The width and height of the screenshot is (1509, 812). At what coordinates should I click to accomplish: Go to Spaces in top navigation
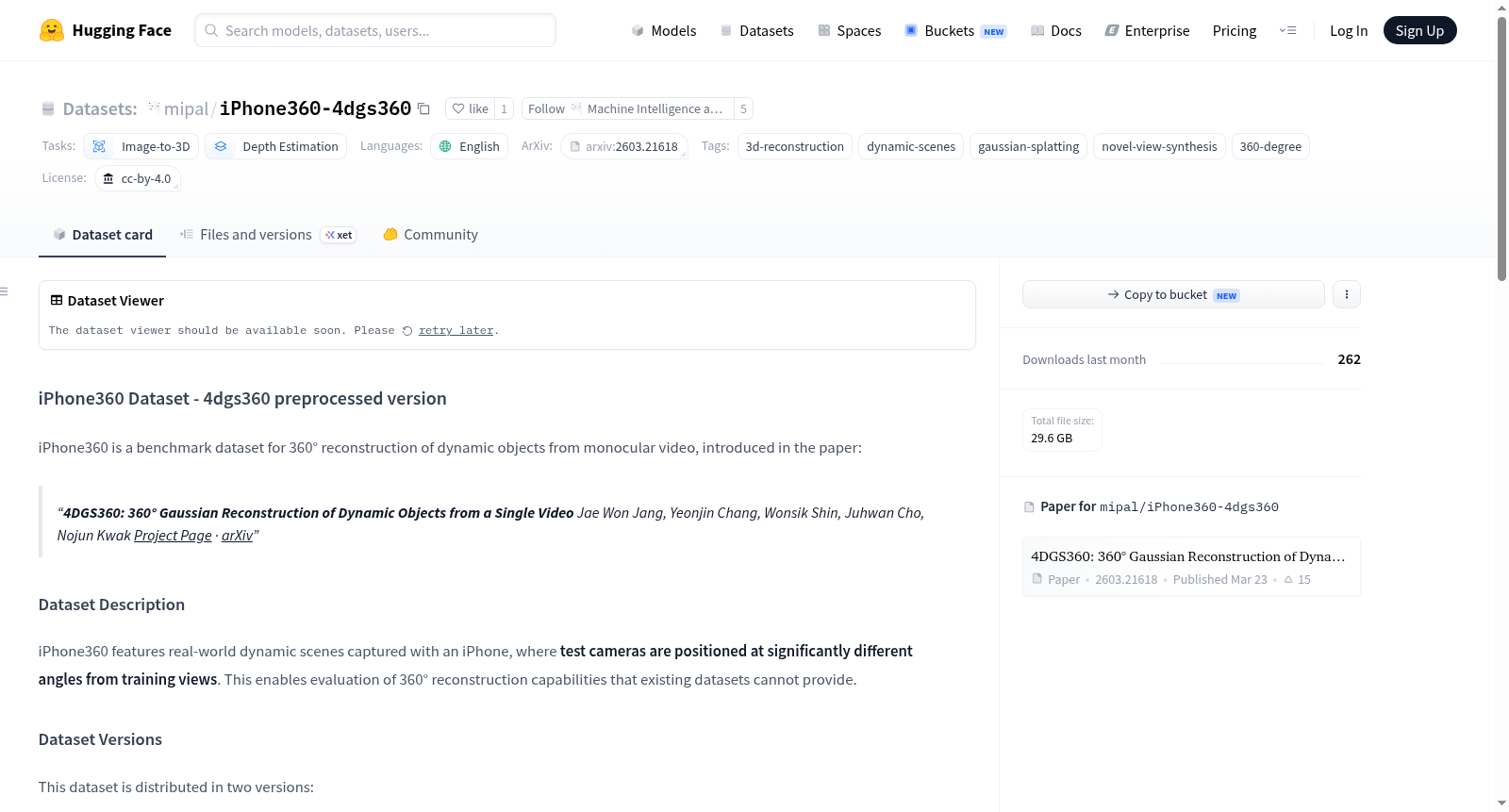[849, 31]
